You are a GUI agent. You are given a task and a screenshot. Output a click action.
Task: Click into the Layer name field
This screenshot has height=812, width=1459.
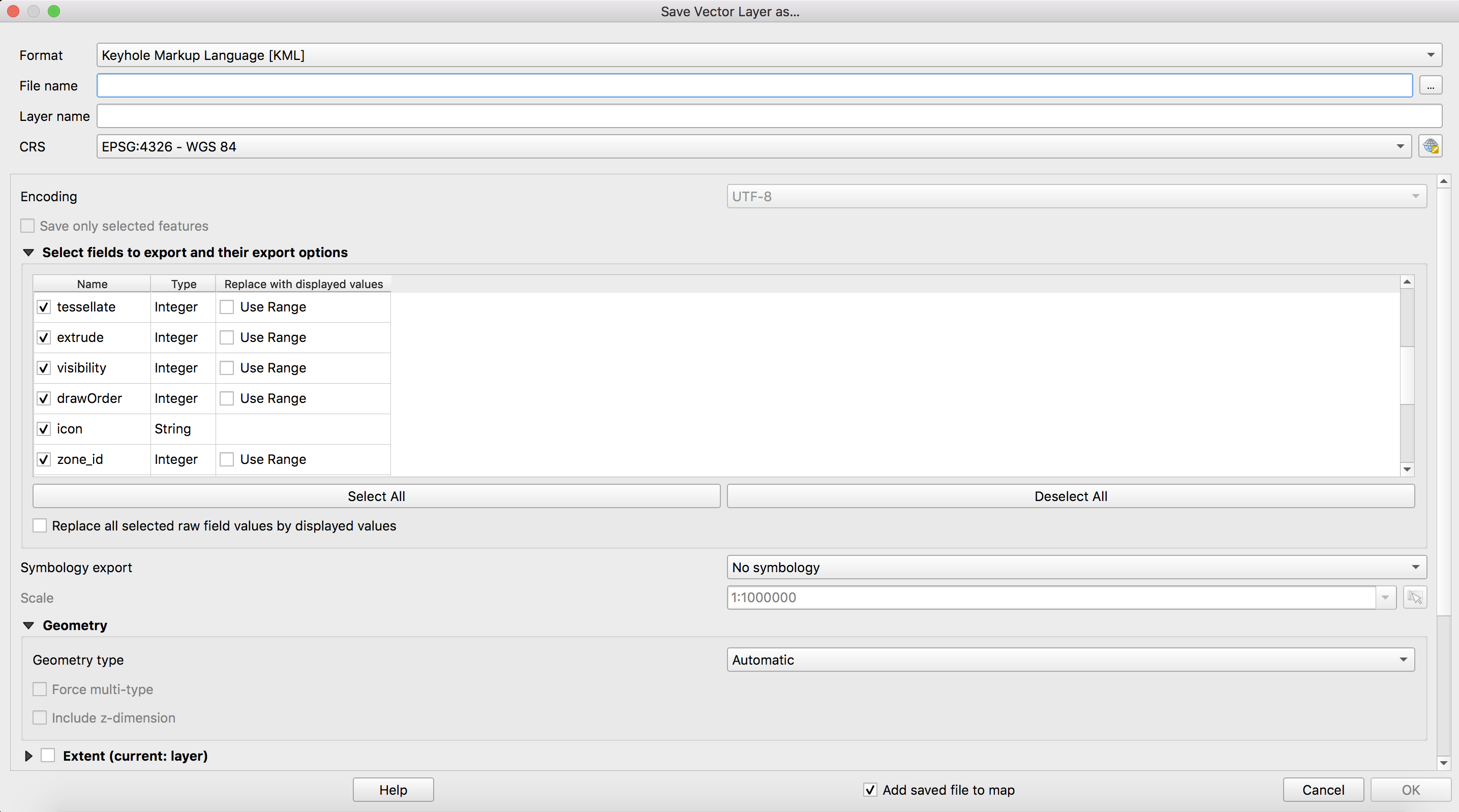click(769, 117)
